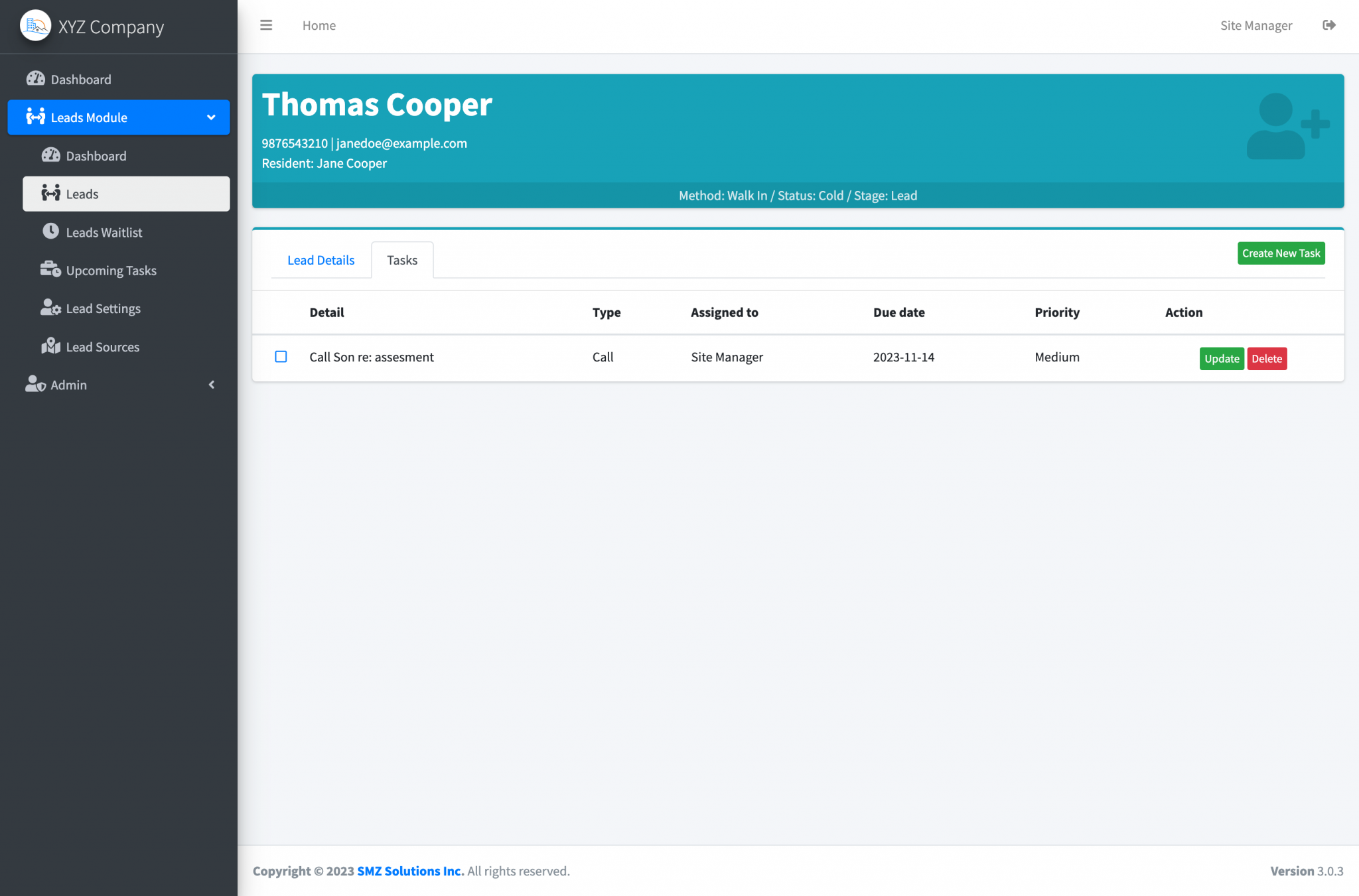
Task: Open the SMZ Solutions Inc. link
Action: (410, 871)
